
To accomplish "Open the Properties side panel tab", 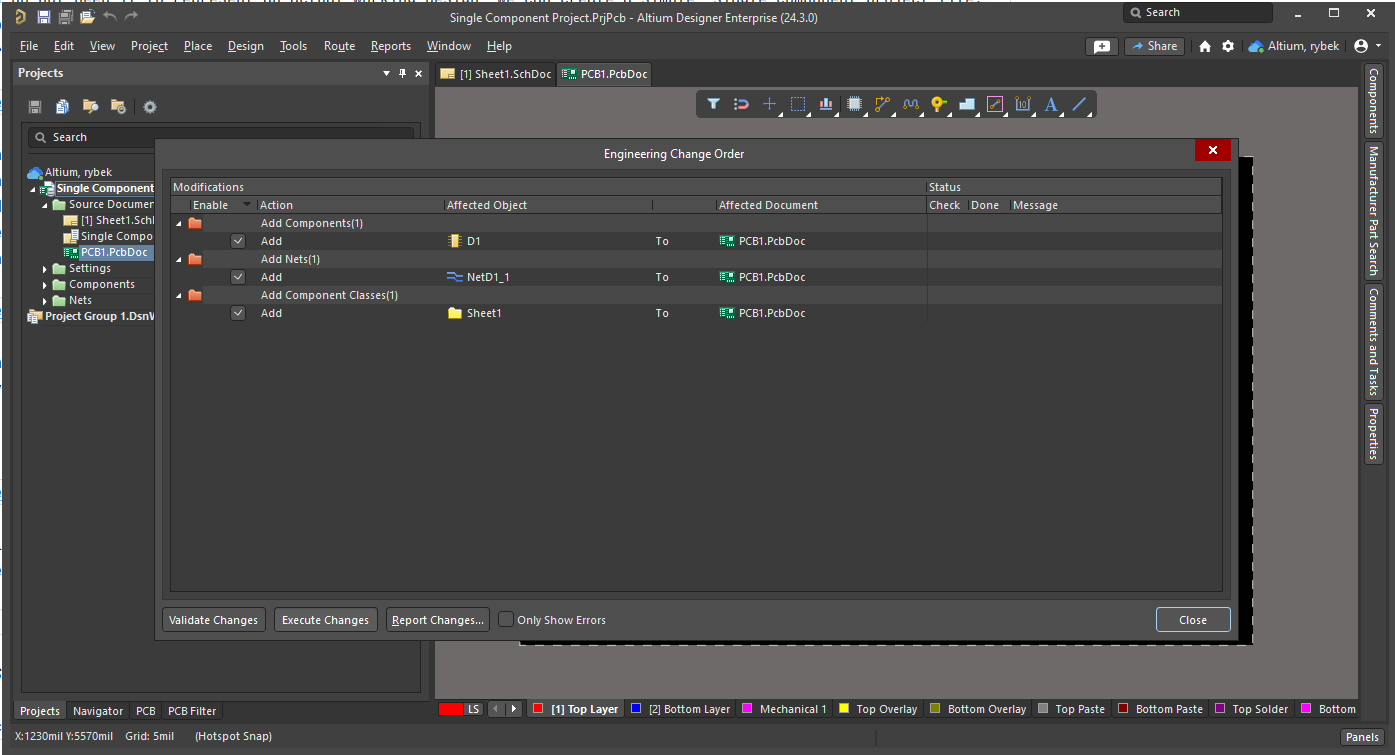I will tap(1374, 433).
